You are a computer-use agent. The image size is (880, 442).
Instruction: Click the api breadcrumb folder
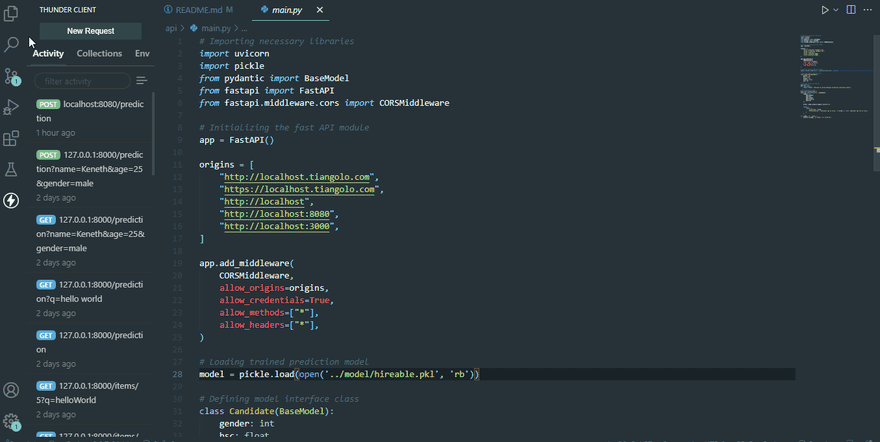[171, 28]
